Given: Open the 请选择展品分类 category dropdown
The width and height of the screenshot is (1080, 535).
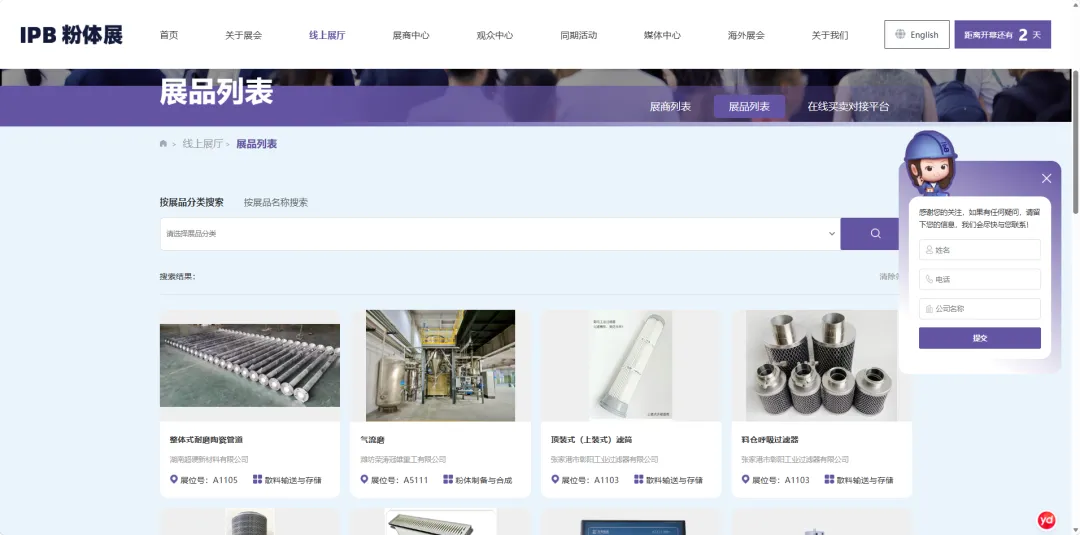Looking at the screenshot, I should (x=500, y=233).
